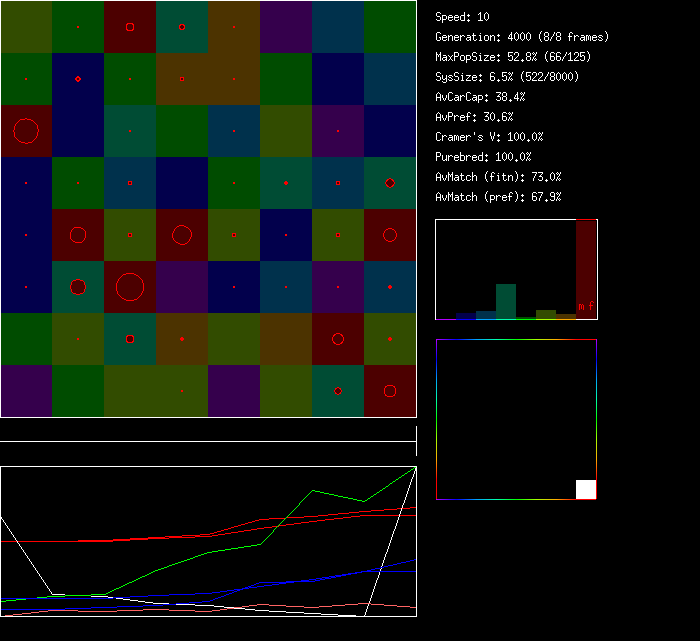This screenshot has width=700, height=641.
Task: Click the AvMatch (pref) value line
Action: (498, 197)
